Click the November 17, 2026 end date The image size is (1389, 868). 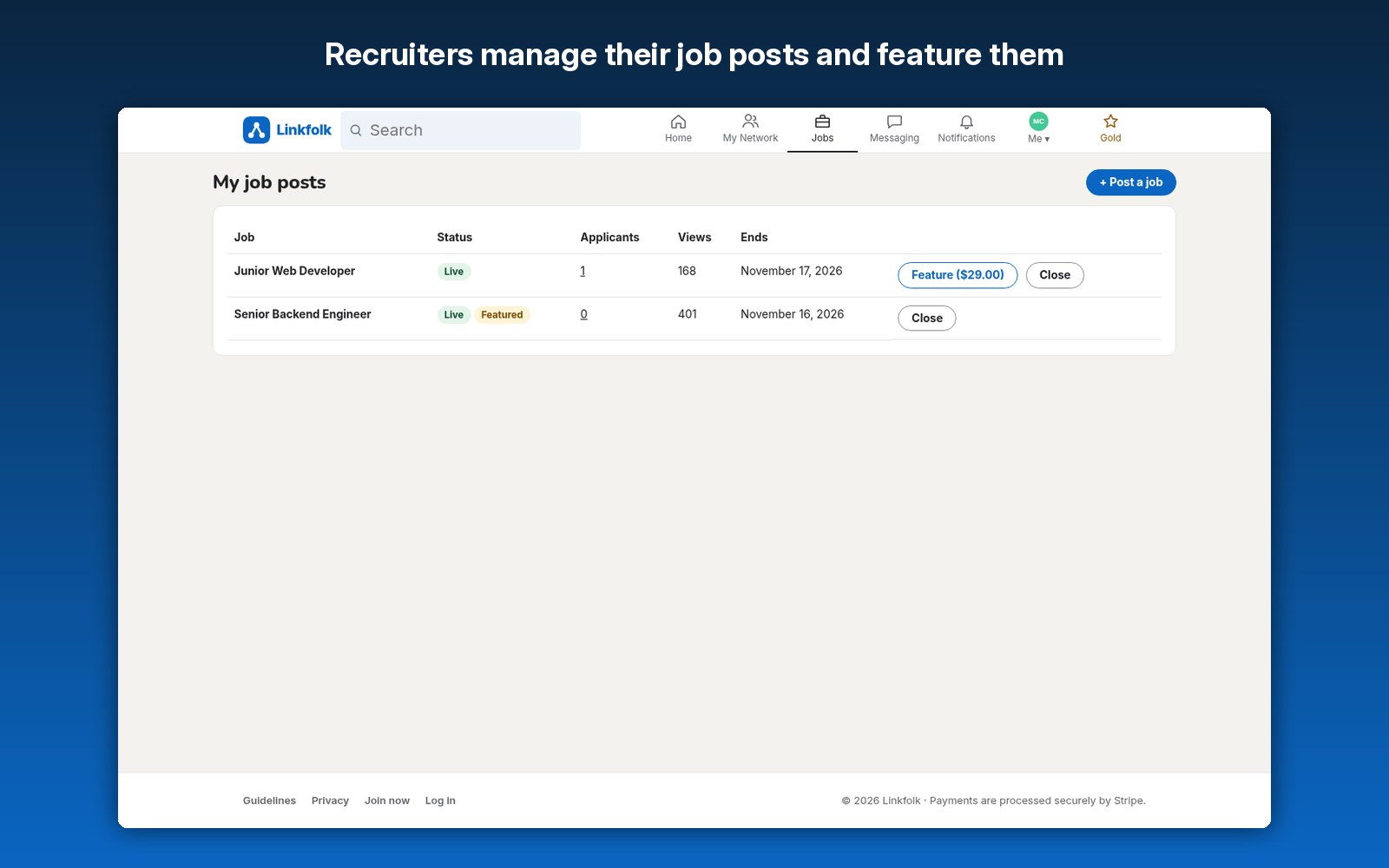click(792, 271)
